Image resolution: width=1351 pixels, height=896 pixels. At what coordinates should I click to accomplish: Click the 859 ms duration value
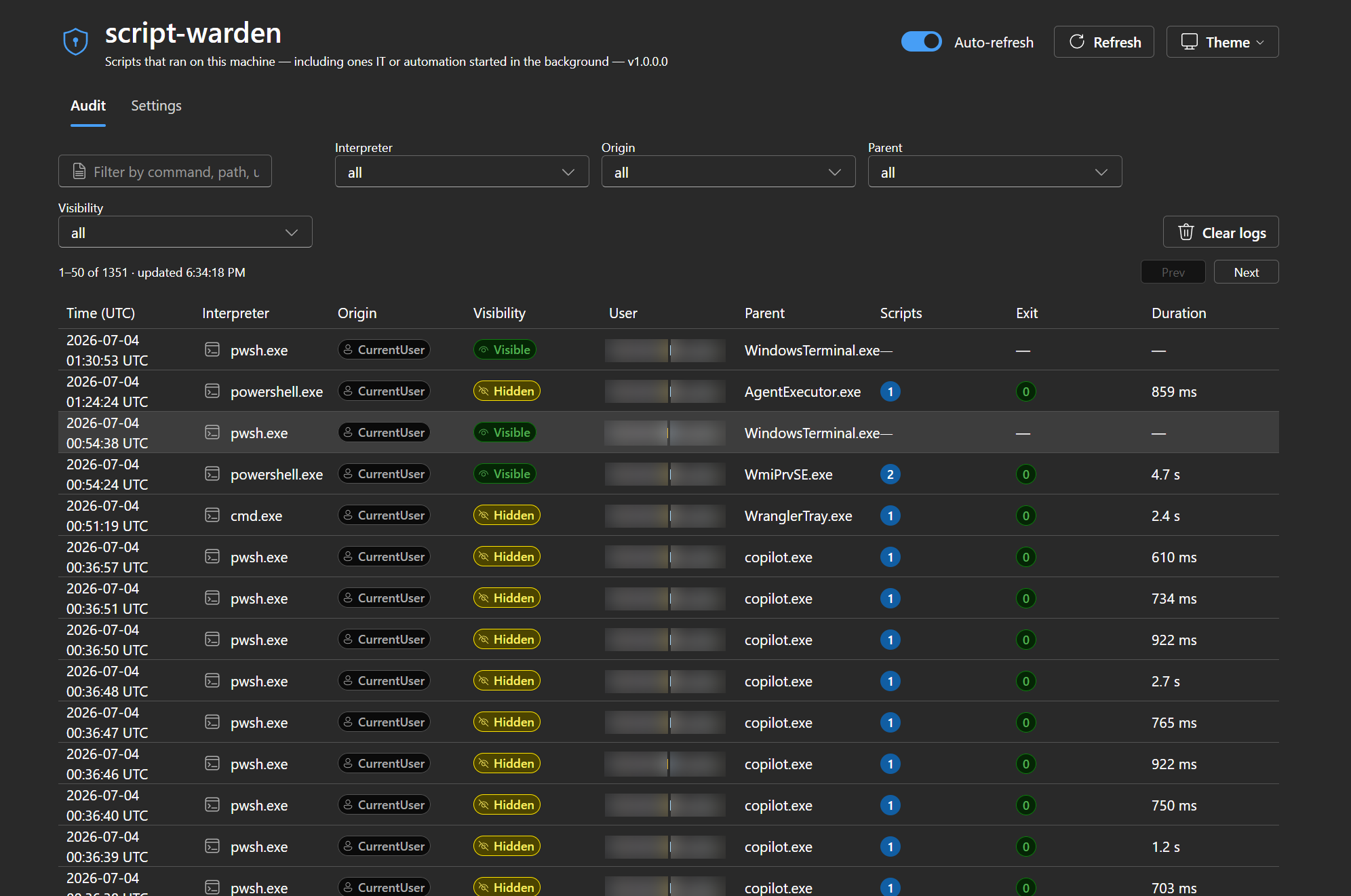tap(1174, 391)
